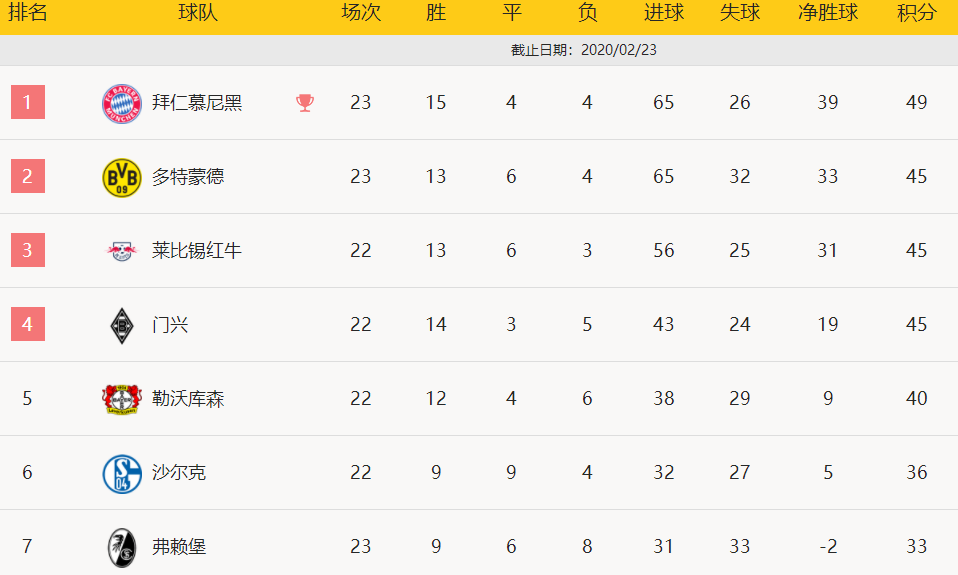Screen dimensions: 958x575
Task: Click the RB Leipzig red bull logo
Action: 122,251
